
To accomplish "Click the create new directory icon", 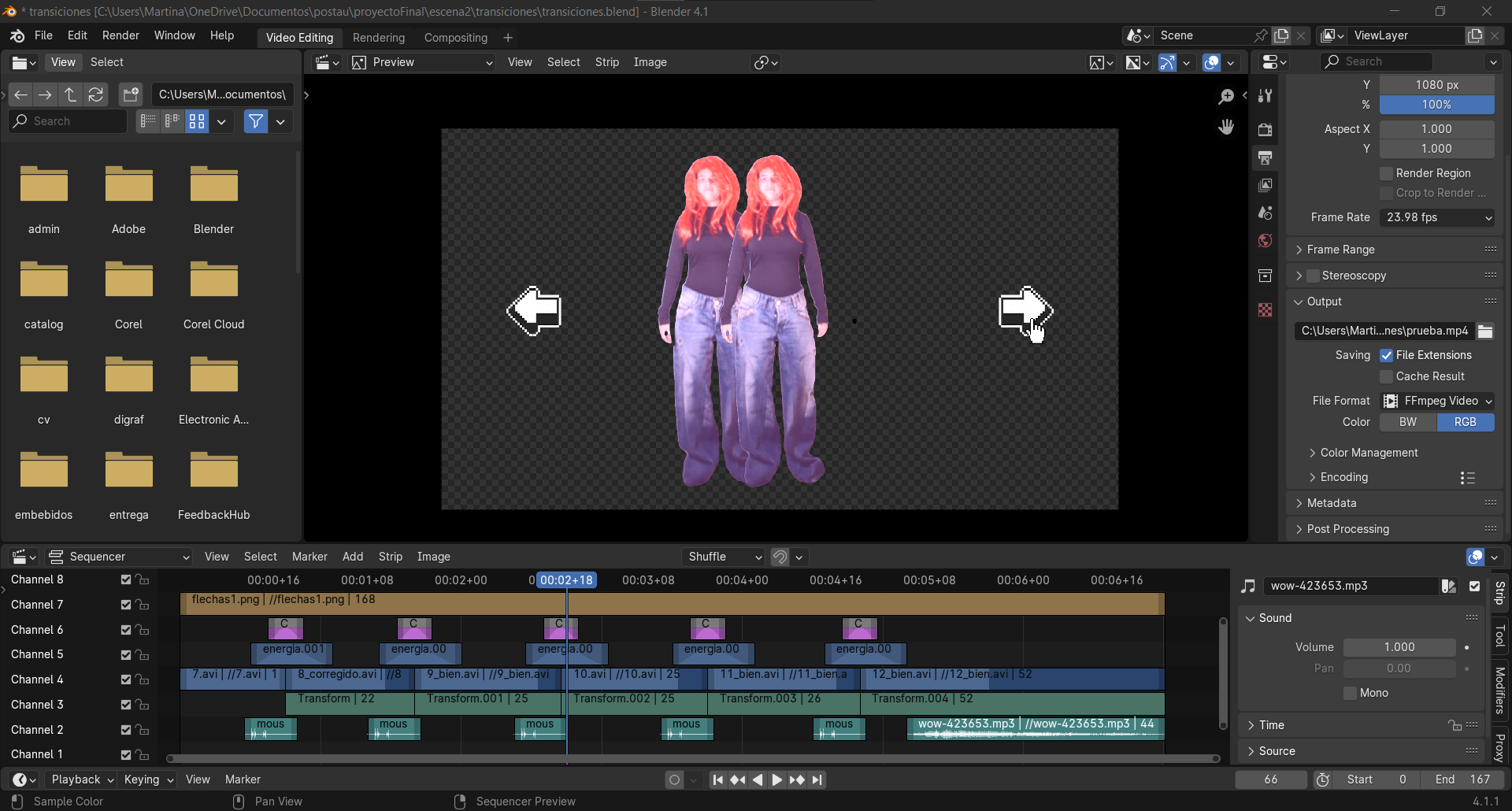I will [x=131, y=94].
